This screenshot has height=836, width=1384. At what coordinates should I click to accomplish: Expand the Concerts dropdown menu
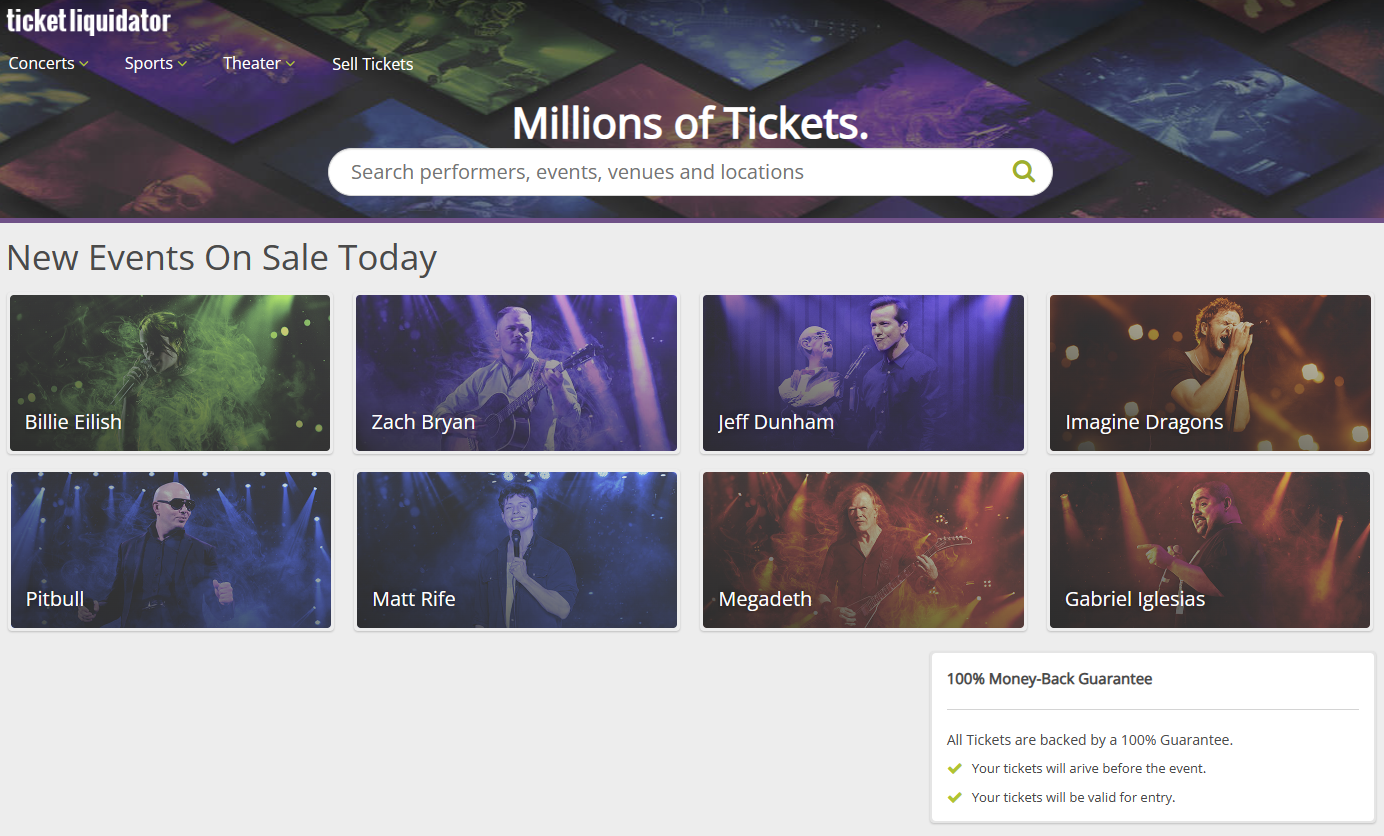[48, 64]
